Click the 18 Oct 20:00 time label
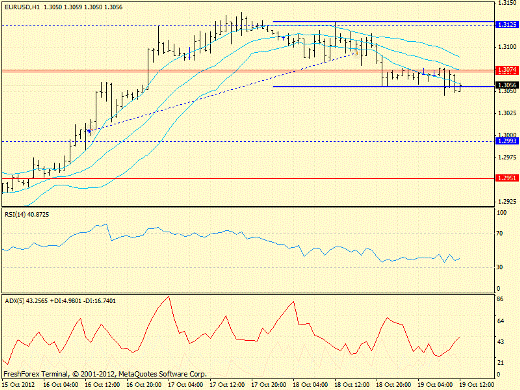520x390 pixels. tap(394, 385)
